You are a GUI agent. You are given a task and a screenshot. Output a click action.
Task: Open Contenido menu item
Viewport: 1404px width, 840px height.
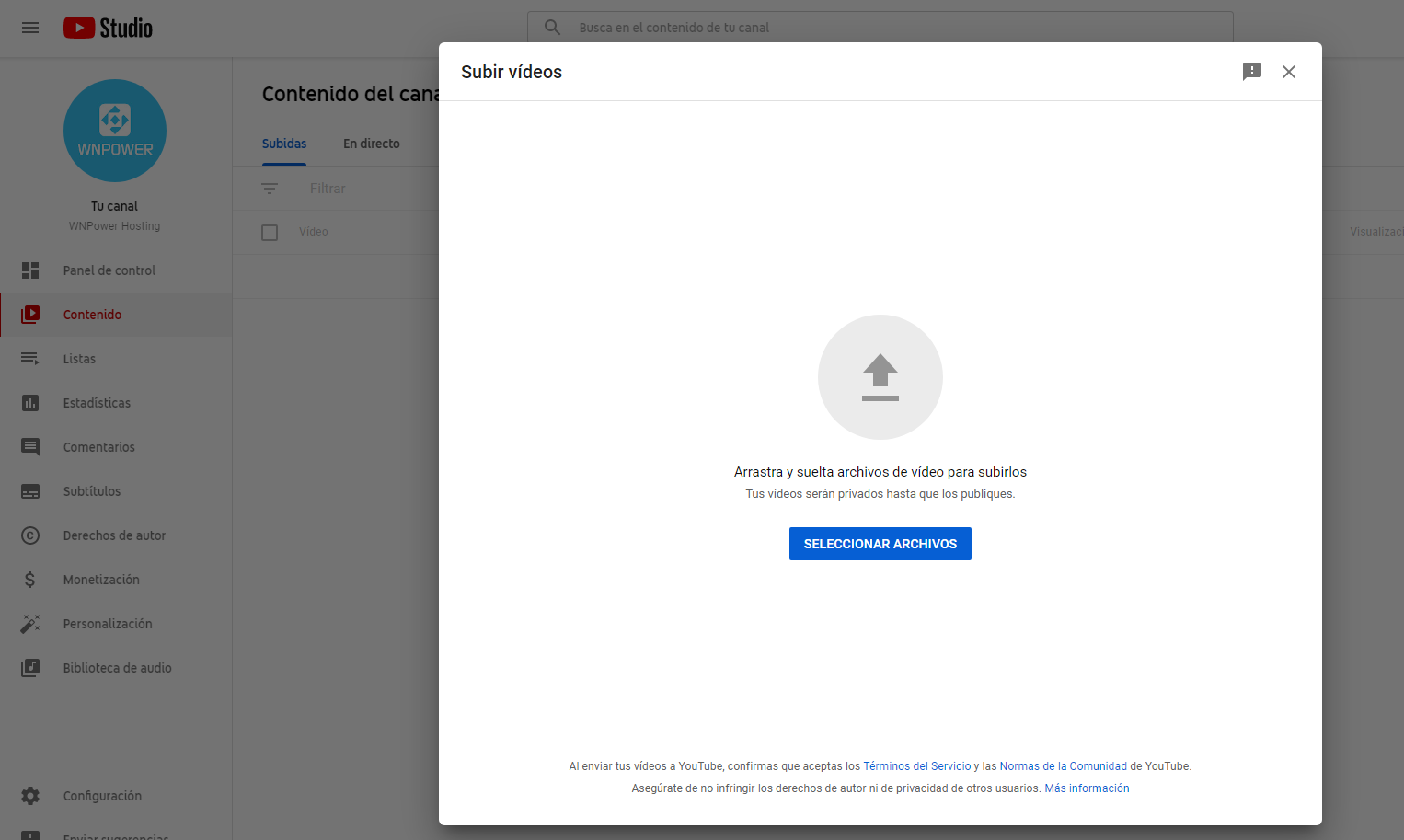coord(116,315)
